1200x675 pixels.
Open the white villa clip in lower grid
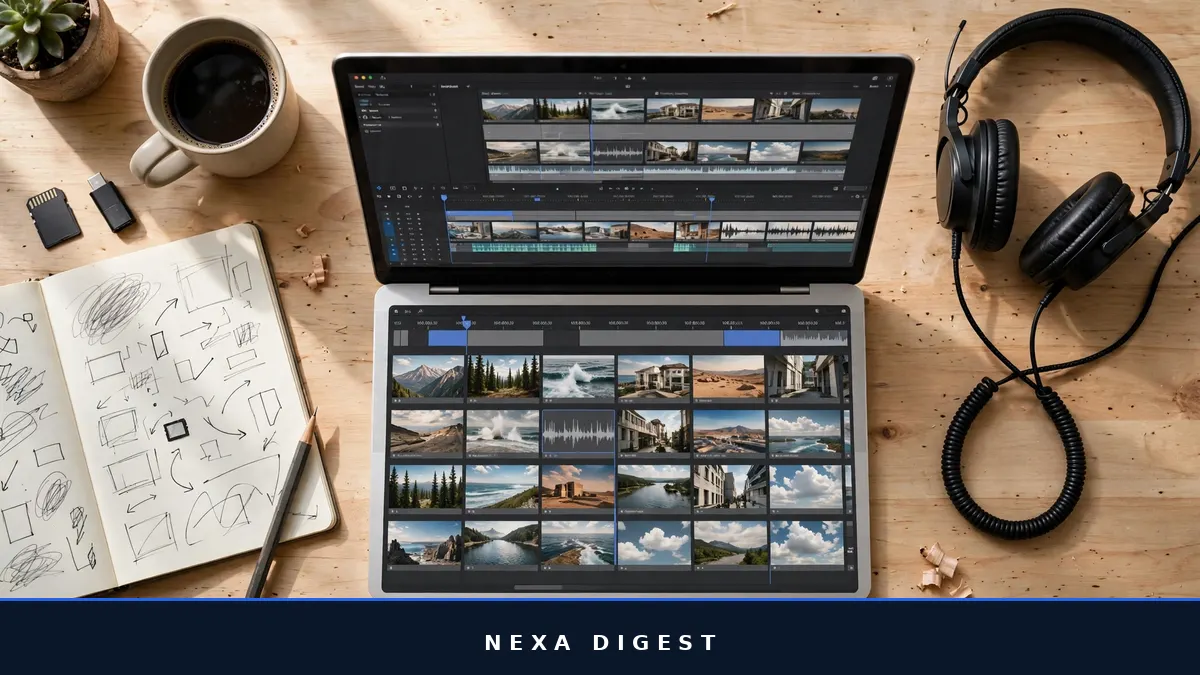(x=653, y=377)
